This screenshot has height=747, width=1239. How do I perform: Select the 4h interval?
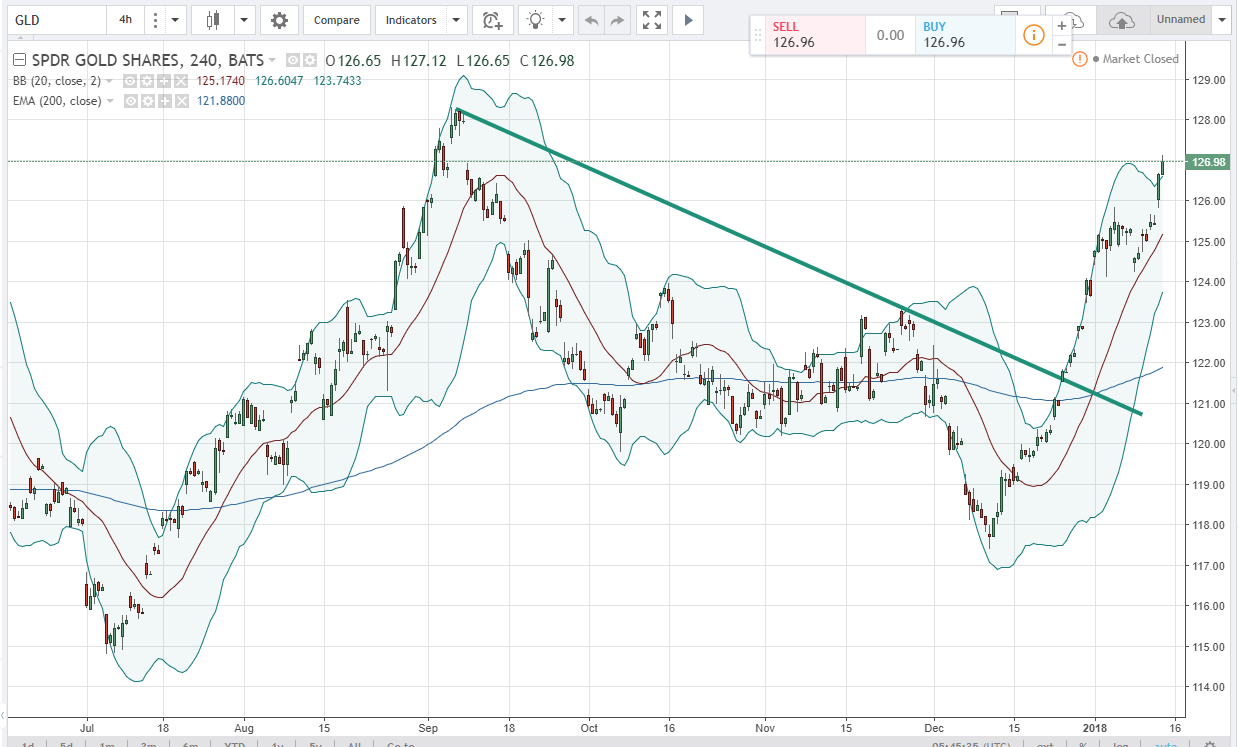[124, 20]
